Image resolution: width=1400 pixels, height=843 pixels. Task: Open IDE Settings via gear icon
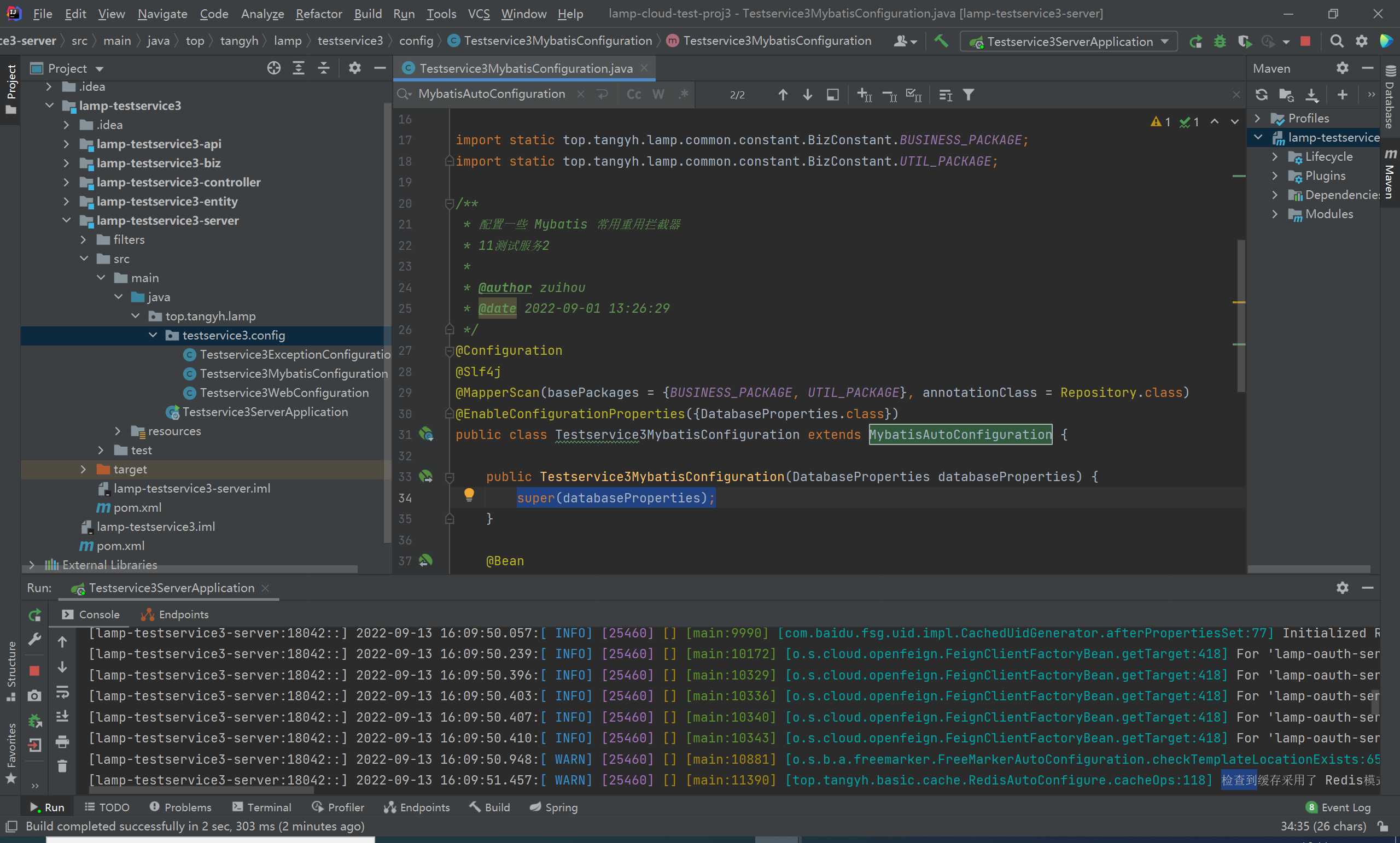(1361, 41)
